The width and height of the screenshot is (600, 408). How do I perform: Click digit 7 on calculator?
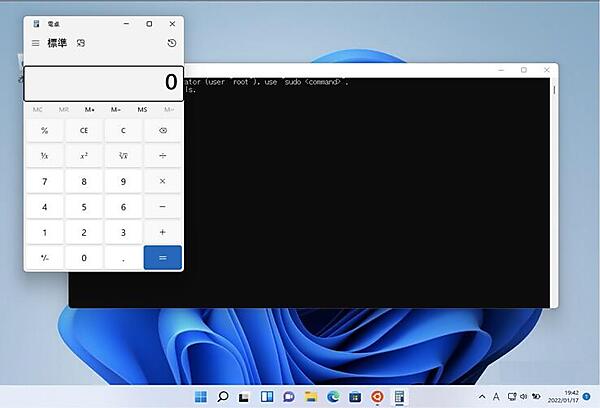(x=44, y=181)
